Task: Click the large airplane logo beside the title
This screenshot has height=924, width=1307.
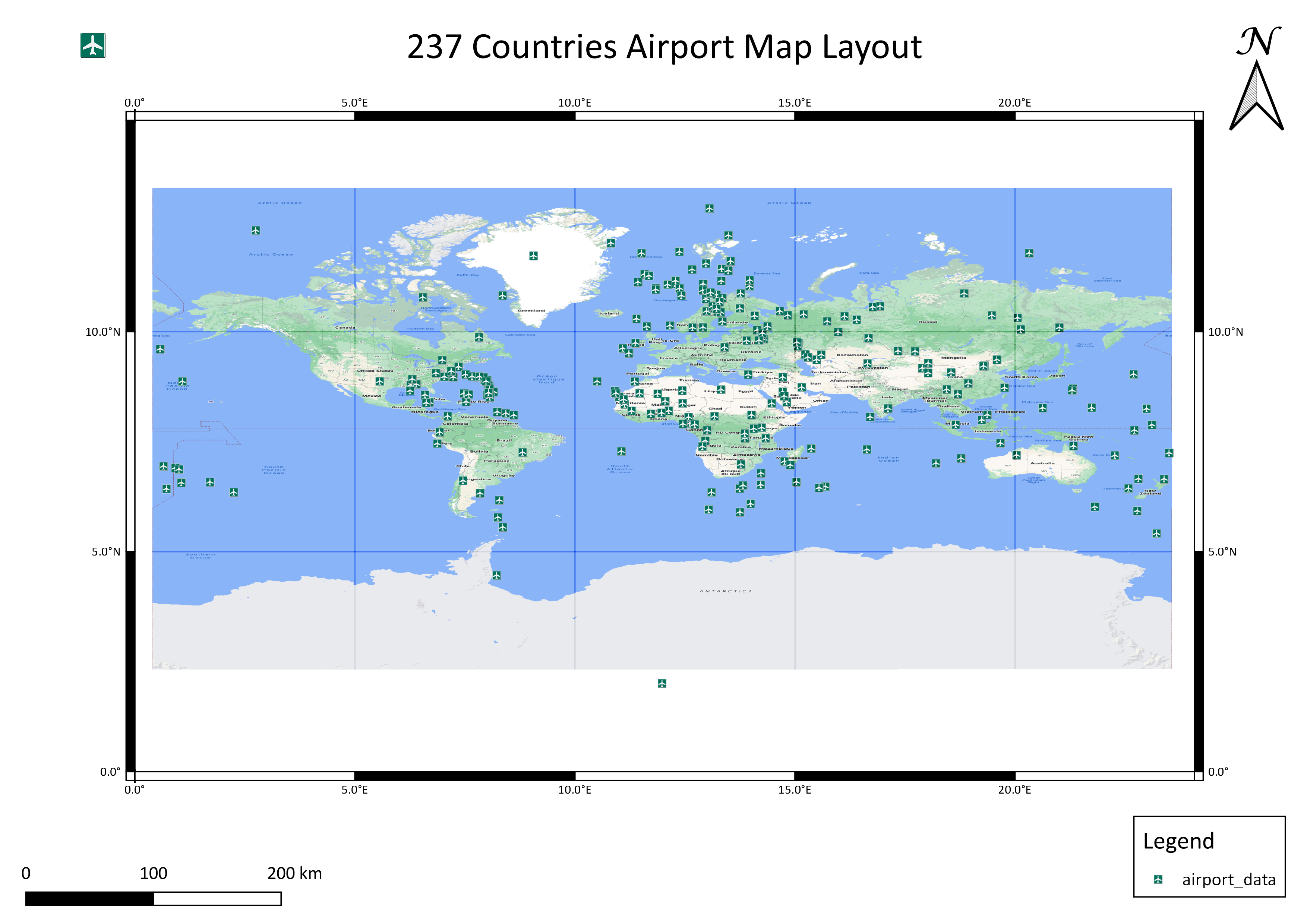Action: tap(93, 45)
